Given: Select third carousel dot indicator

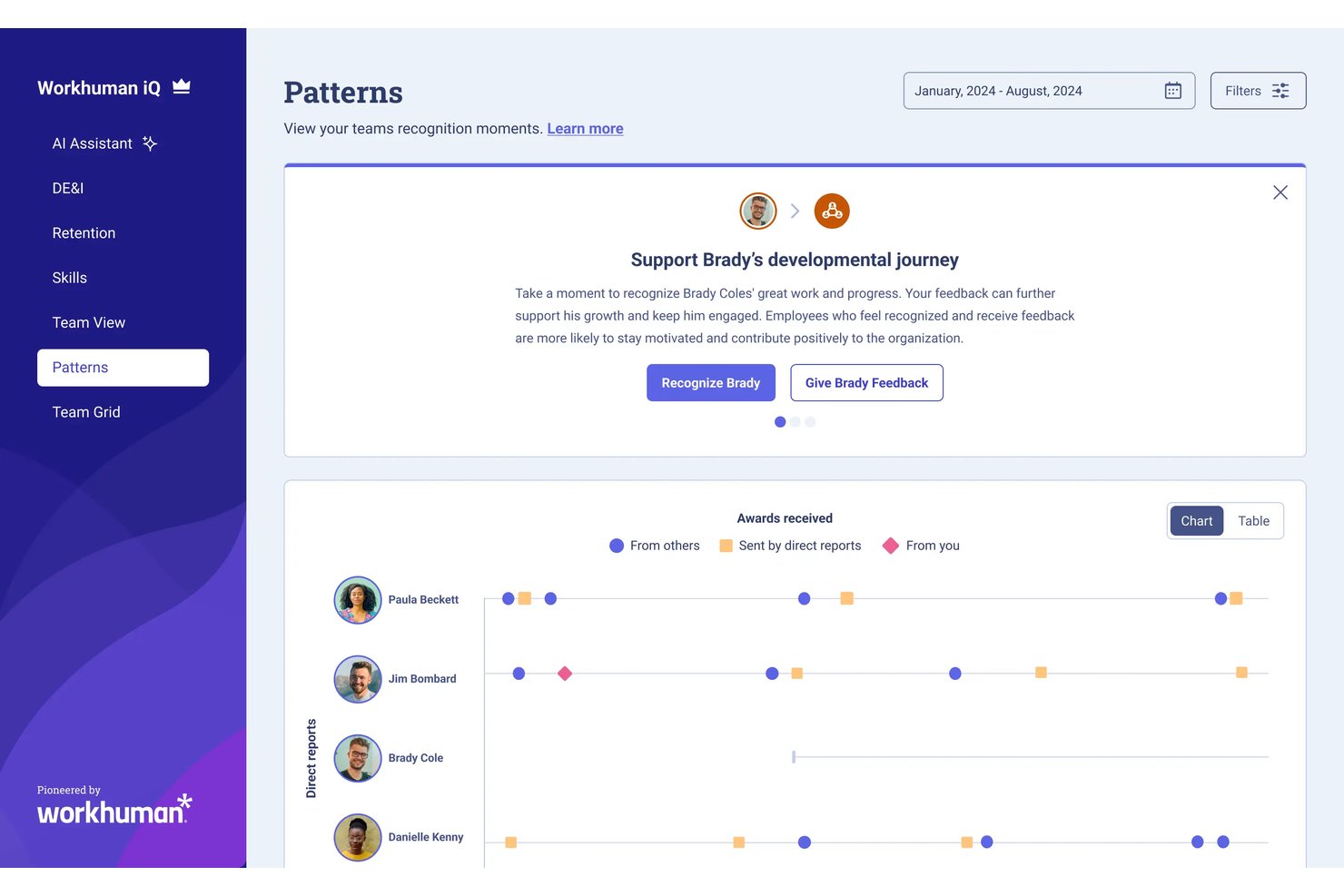Looking at the screenshot, I should [x=810, y=422].
